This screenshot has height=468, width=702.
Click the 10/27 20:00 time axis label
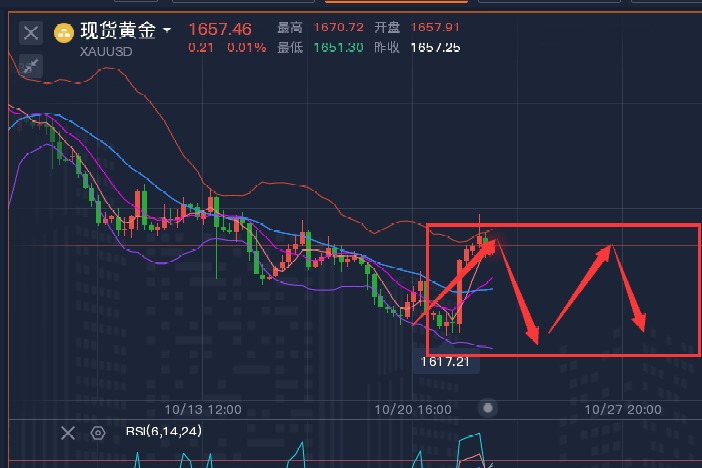[x=622, y=409]
